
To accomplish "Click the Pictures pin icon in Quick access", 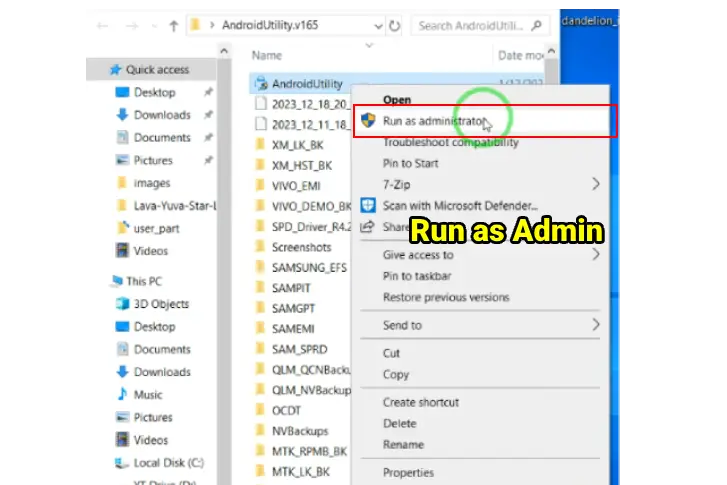I will click(x=208, y=160).
